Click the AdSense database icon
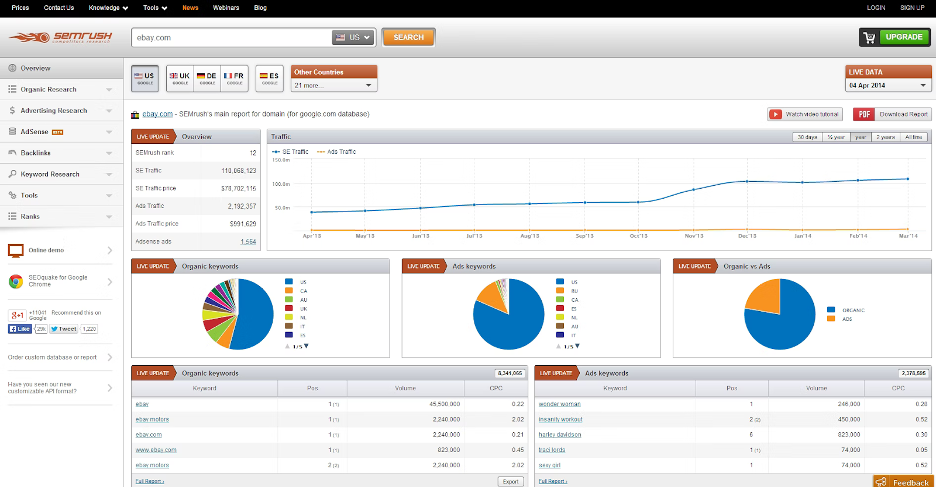 click(12, 131)
